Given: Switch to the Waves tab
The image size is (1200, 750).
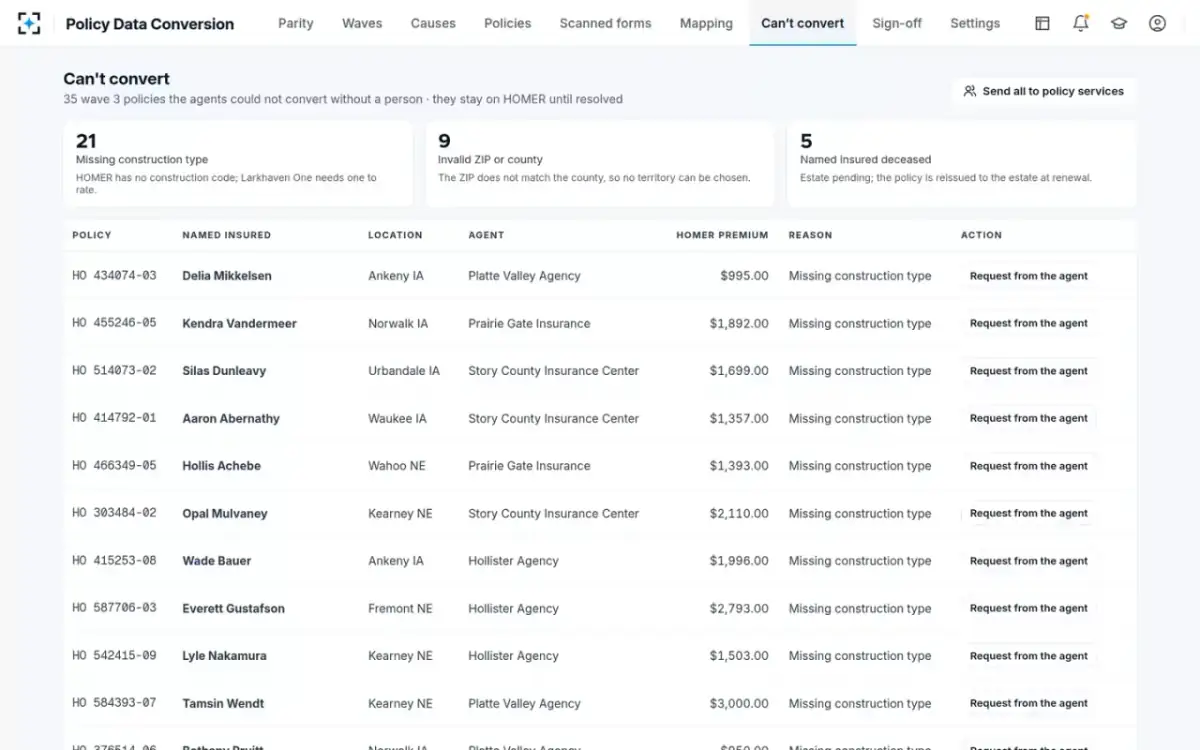Looking at the screenshot, I should (362, 23).
